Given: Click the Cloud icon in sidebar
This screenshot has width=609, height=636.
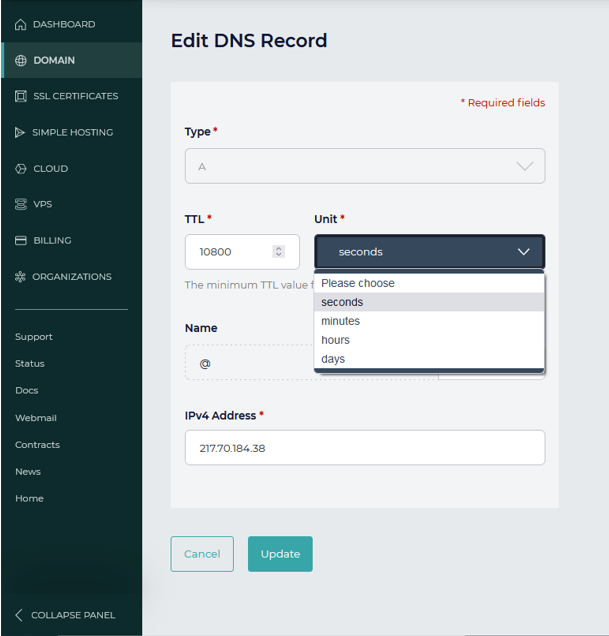Looking at the screenshot, I should click(20, 169).
